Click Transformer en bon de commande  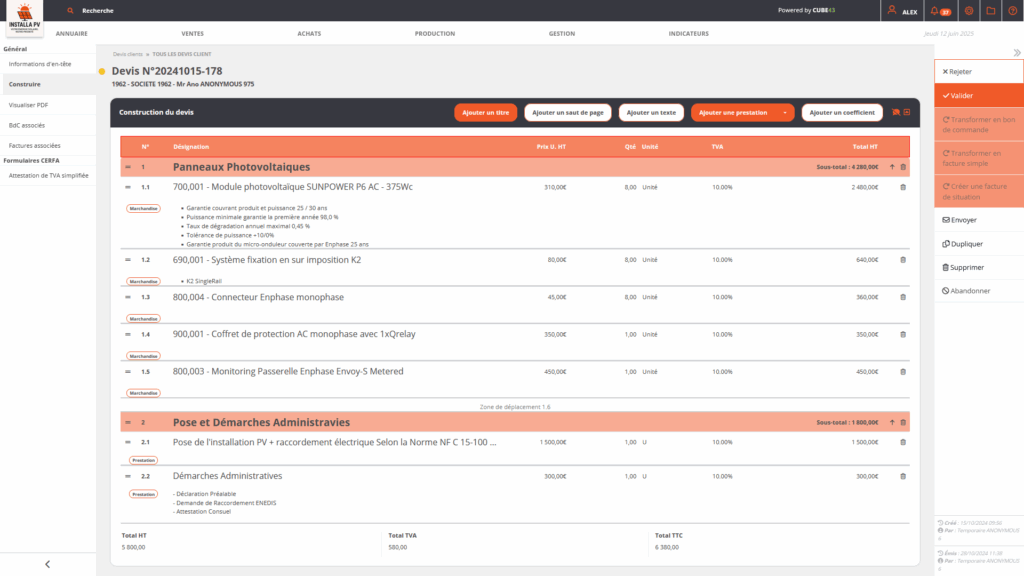[x=978, y=125]
